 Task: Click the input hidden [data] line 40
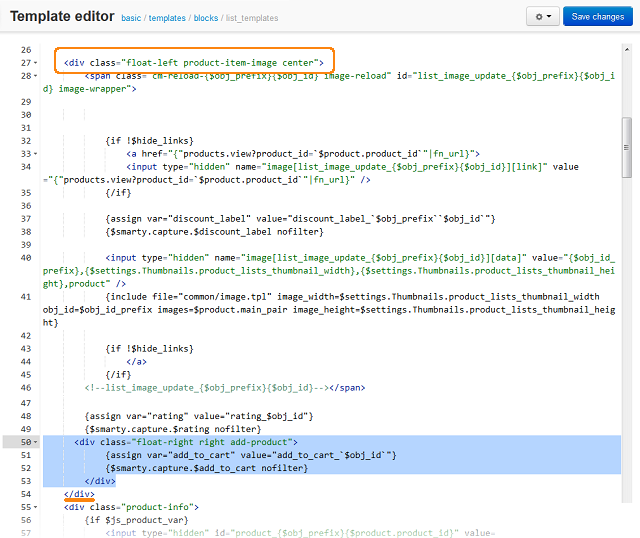tap(329, 271)
